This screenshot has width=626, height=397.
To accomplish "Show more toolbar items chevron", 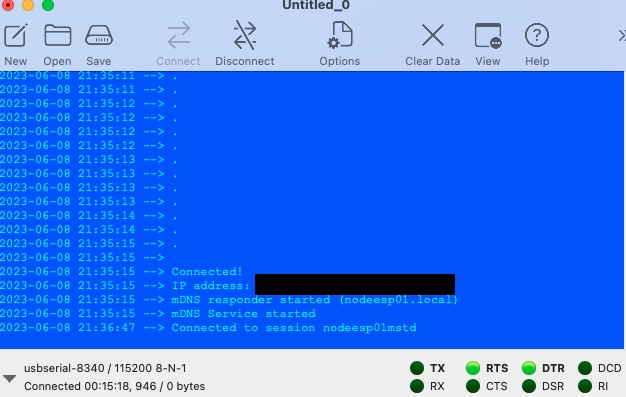I will (x=621, y=36).
